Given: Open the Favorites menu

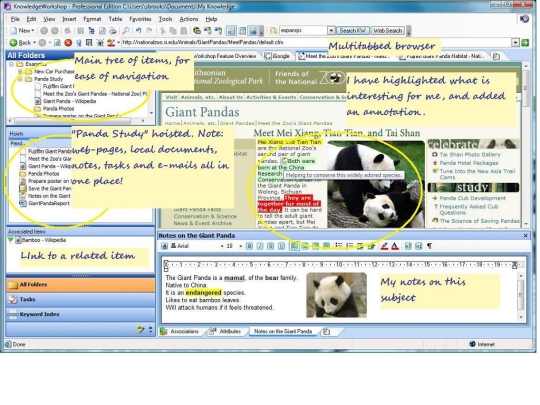Looking at the screenshot, I should tap(140, 19).
